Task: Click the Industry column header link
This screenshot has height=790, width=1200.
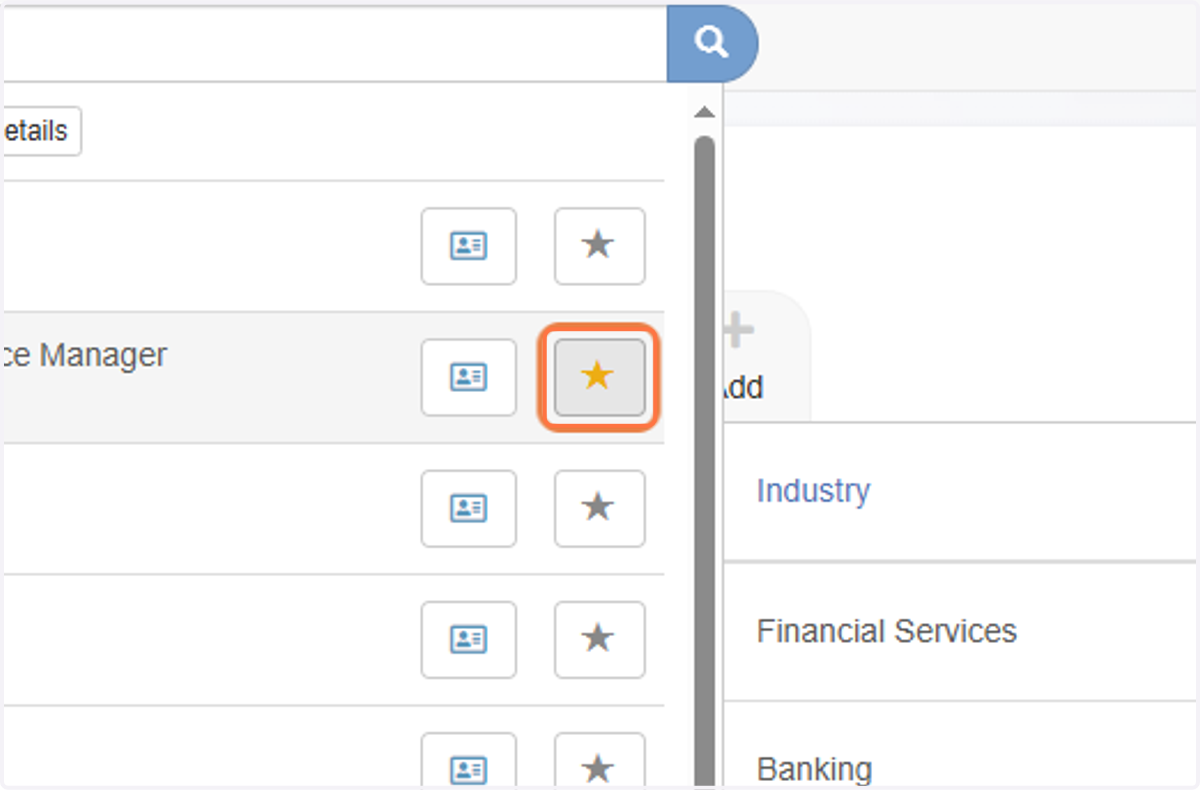Action: coord(813,491)
